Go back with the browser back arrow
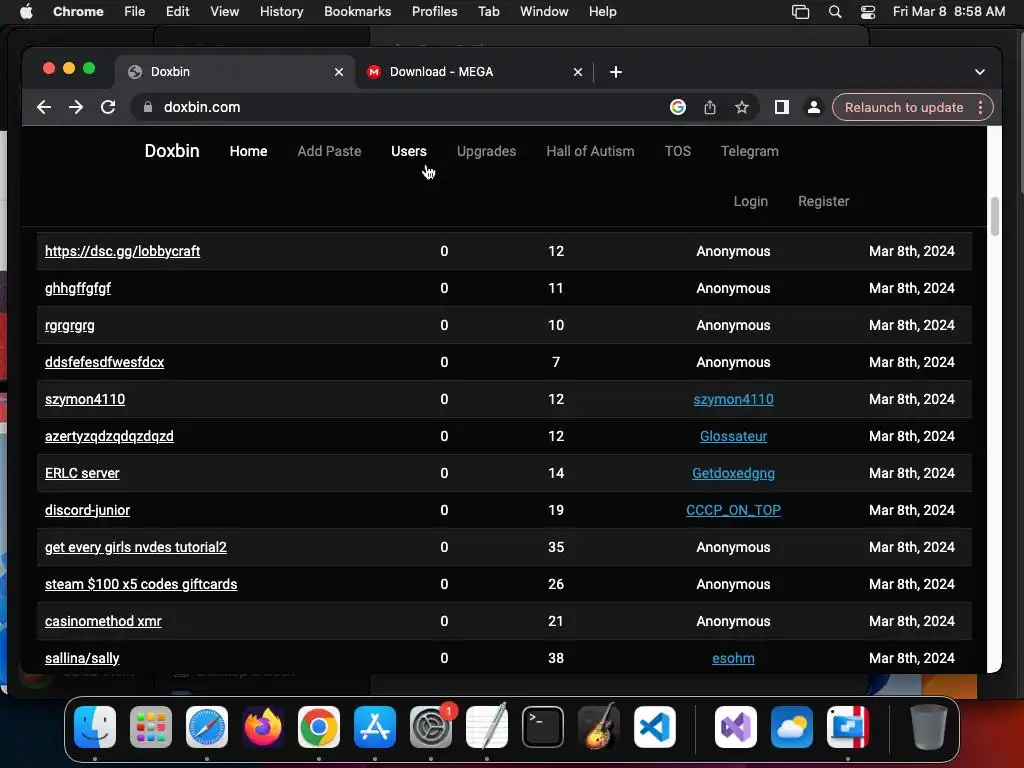1024x768 pixels. pyautogui.click(x=44, y=107)
